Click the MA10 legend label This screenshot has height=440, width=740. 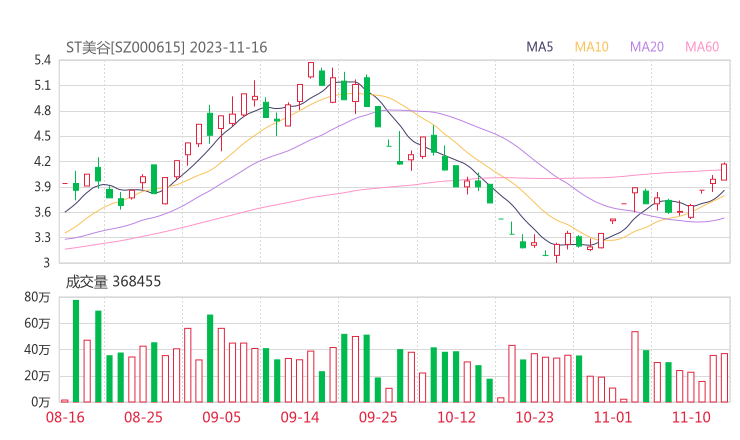click(x=591, y=47)
